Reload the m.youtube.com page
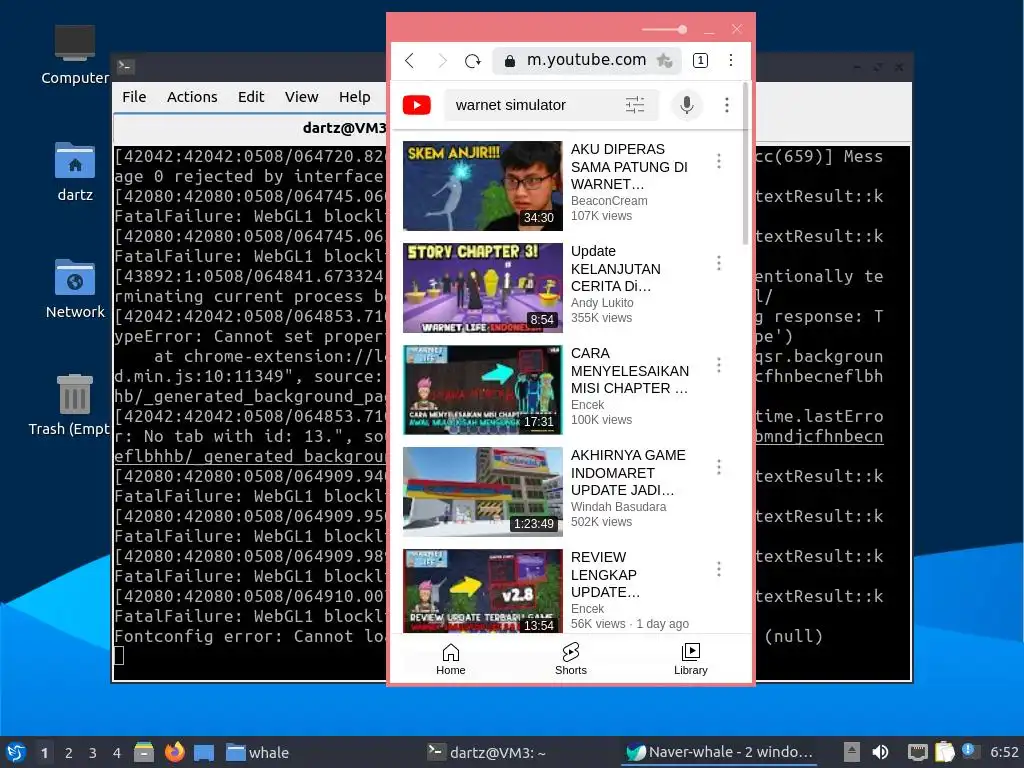This screenshot has width=1024, height=768. point(473,61)
